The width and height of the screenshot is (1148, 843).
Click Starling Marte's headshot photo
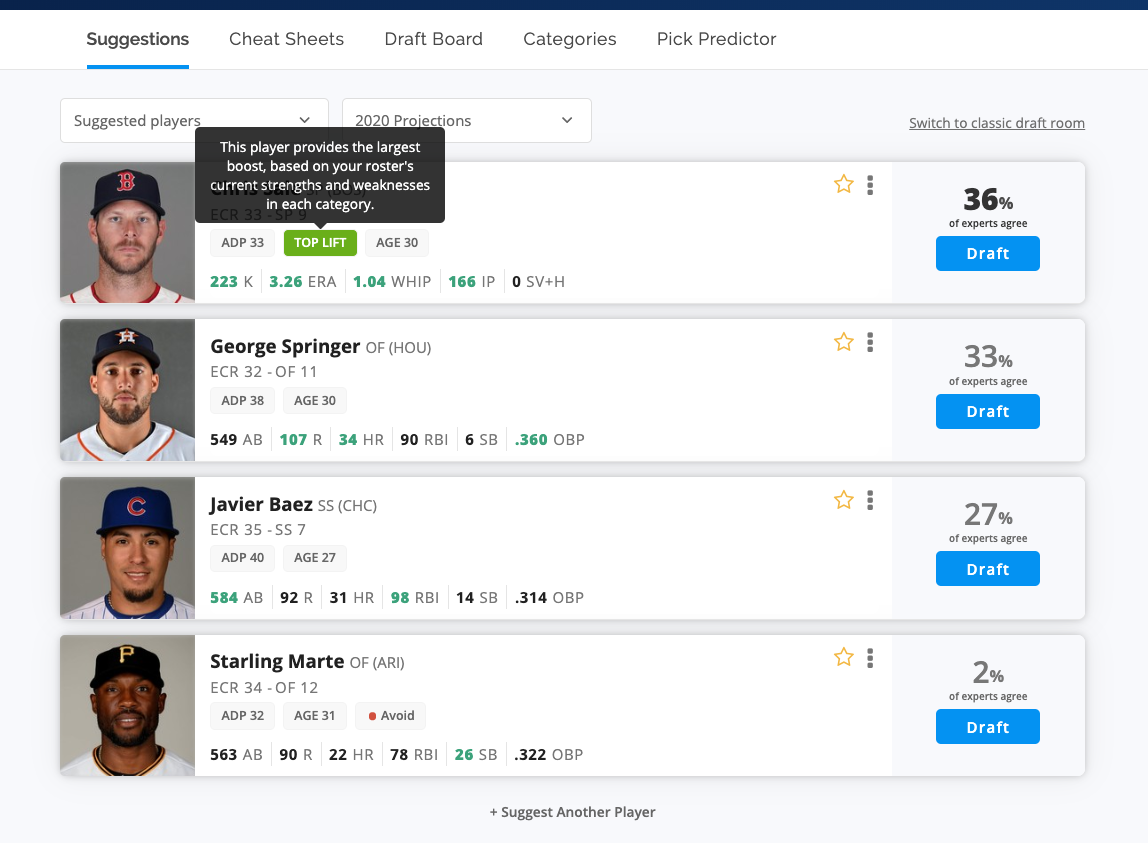click(x=127, y=705)
